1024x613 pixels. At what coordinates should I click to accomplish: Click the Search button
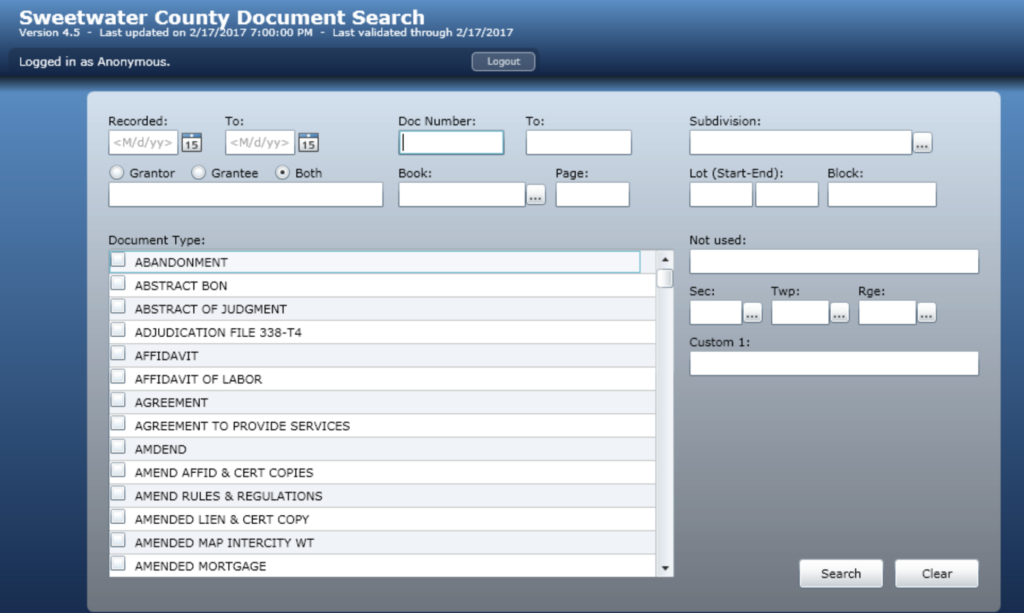[840, 573]
